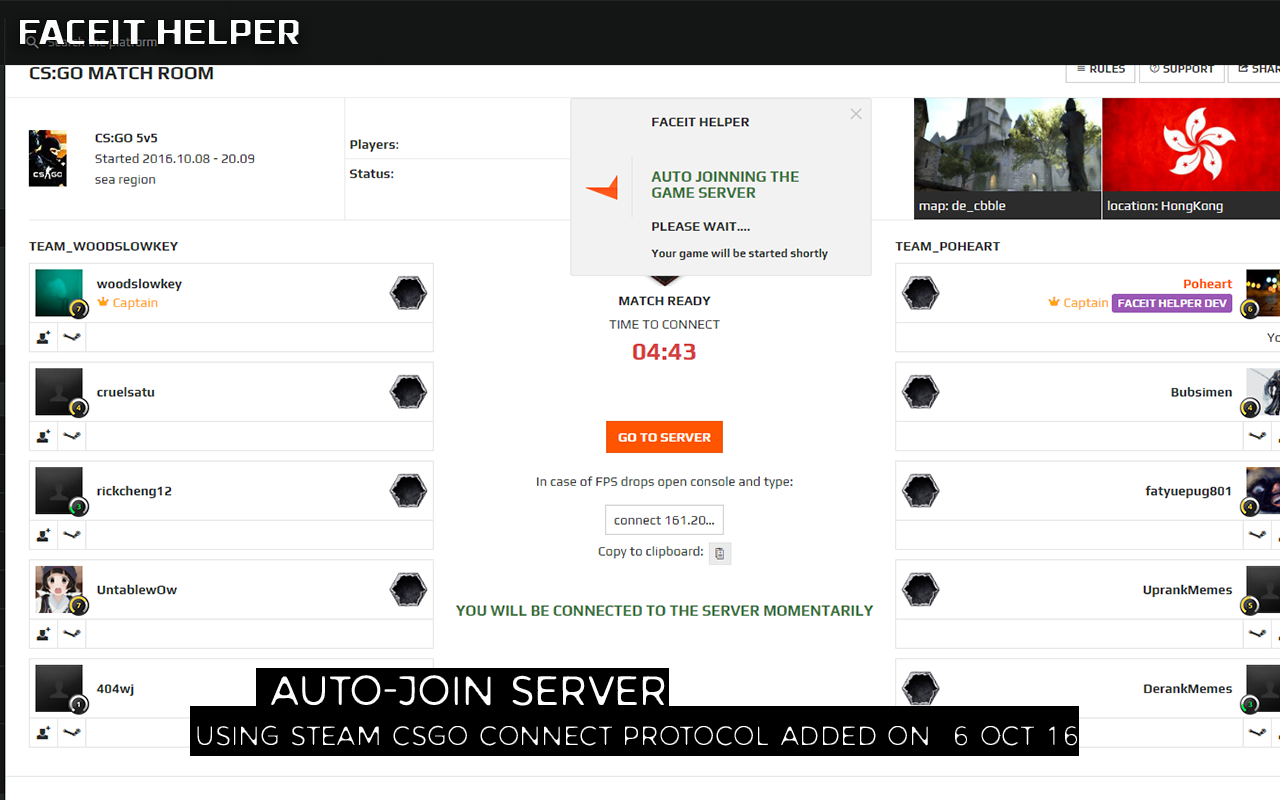Screen dimensions: 1280x800
Task: Add rickcheng12 as a friend
Action: [x=44, y=535]
